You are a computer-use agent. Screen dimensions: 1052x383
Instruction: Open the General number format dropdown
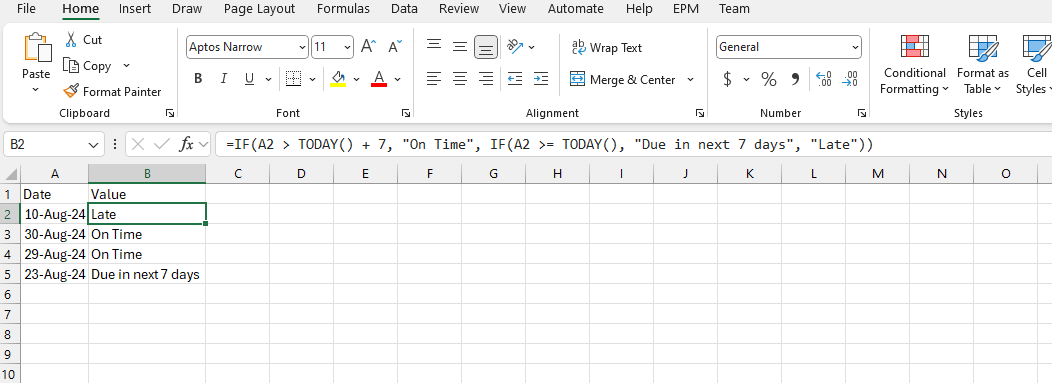tap(855, 47)
